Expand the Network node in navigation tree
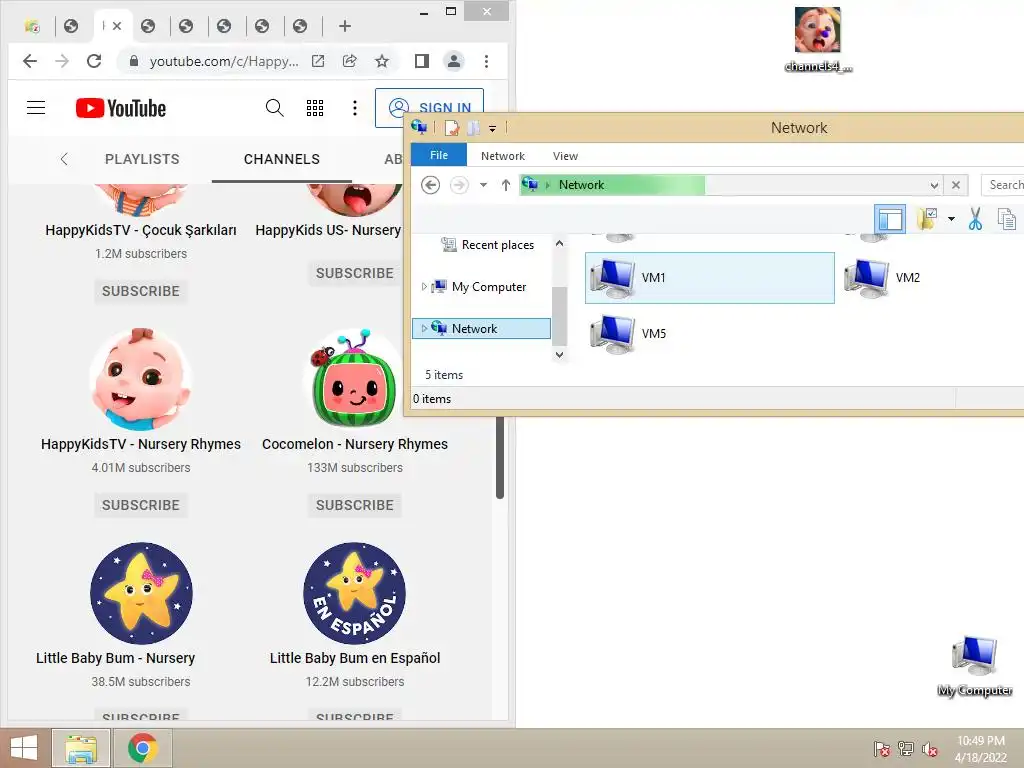The width and height of the screenshot is (1024, 768). point(424,328)
